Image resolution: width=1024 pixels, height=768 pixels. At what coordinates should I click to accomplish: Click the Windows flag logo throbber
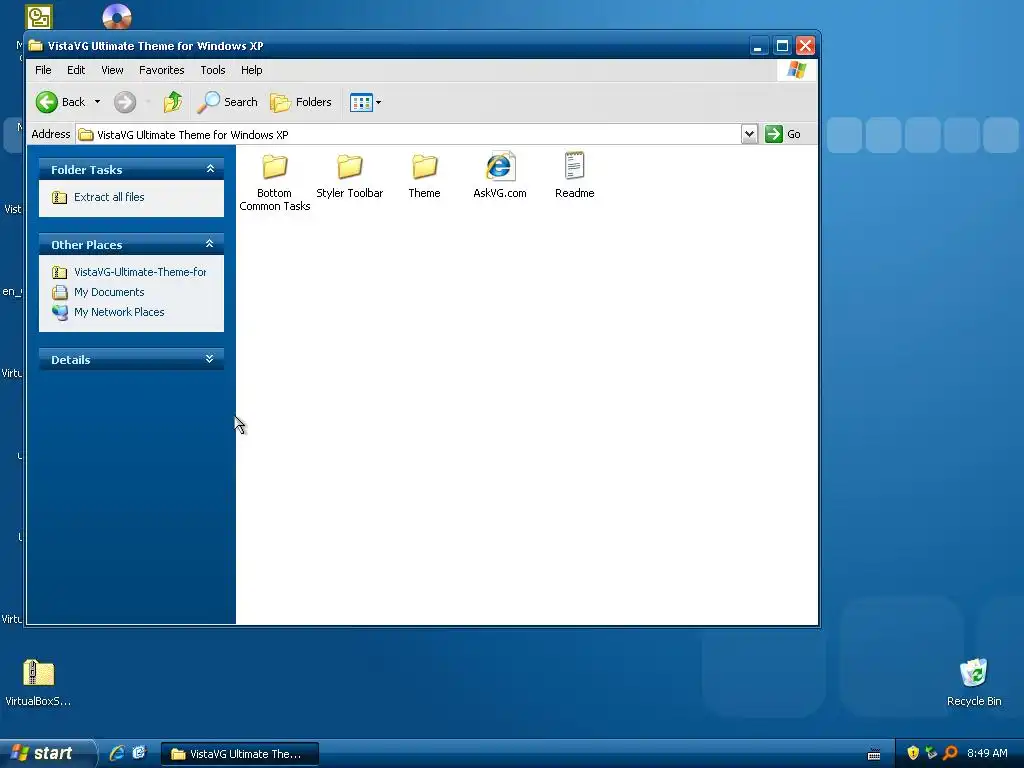(796, 70)
